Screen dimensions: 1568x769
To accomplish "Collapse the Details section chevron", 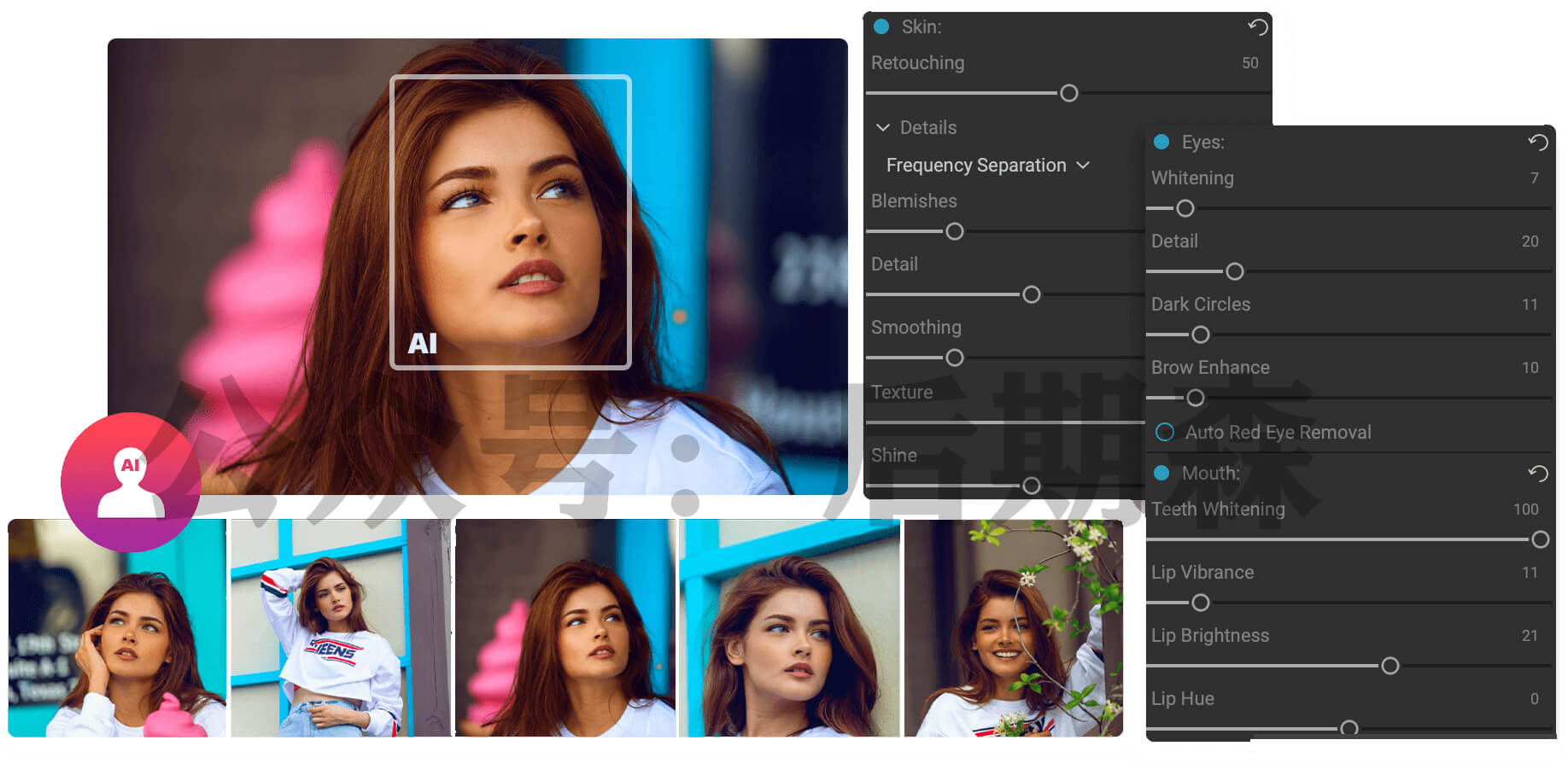I will (883, 127).
